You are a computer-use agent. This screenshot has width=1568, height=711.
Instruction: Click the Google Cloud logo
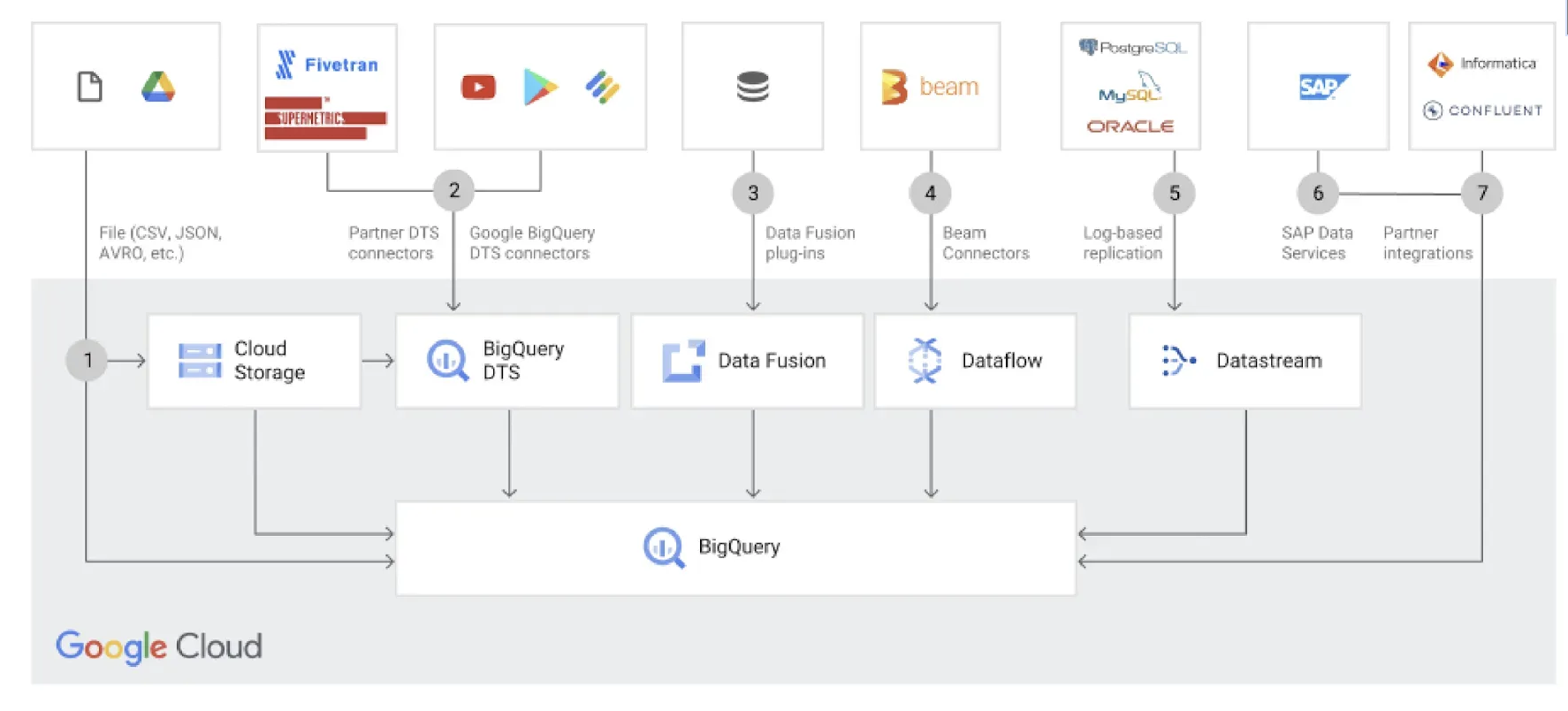(159, 647)
